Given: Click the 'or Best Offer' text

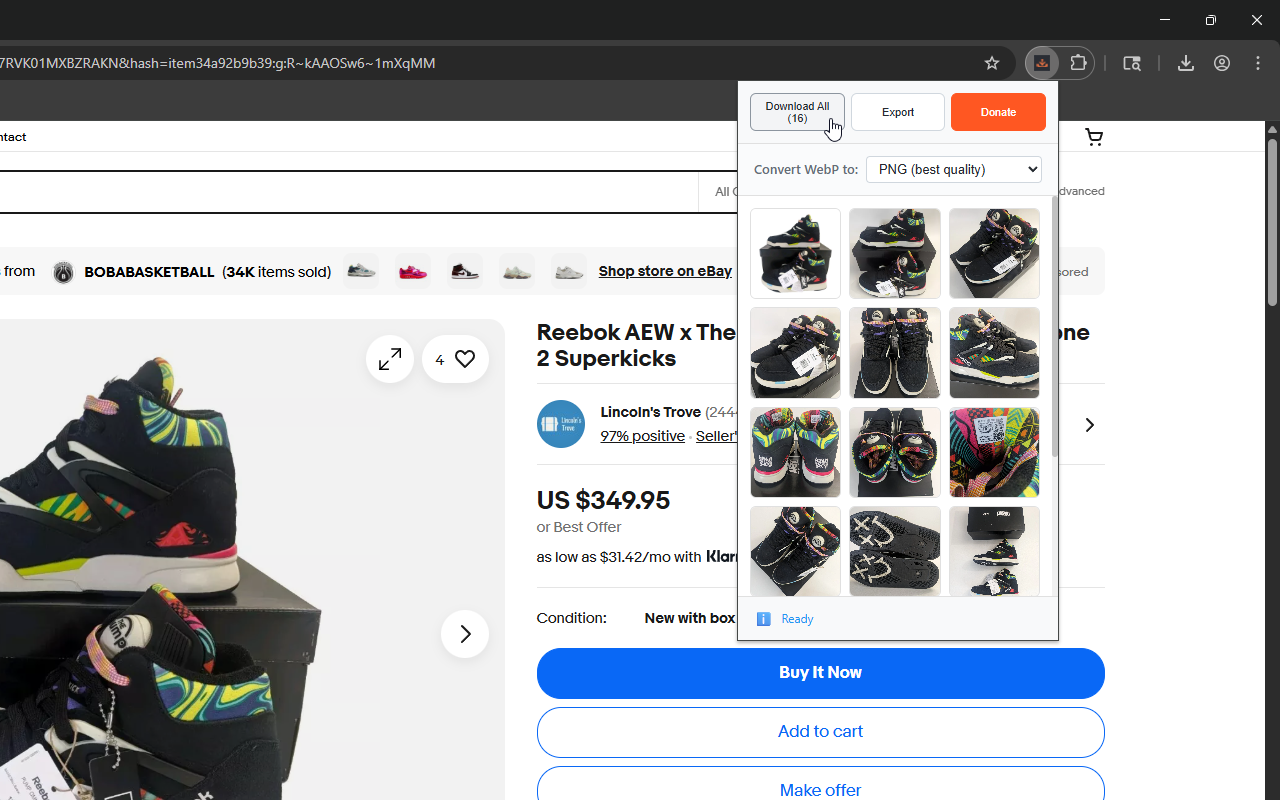Looking at the screenshot, I should coord(579,527).
